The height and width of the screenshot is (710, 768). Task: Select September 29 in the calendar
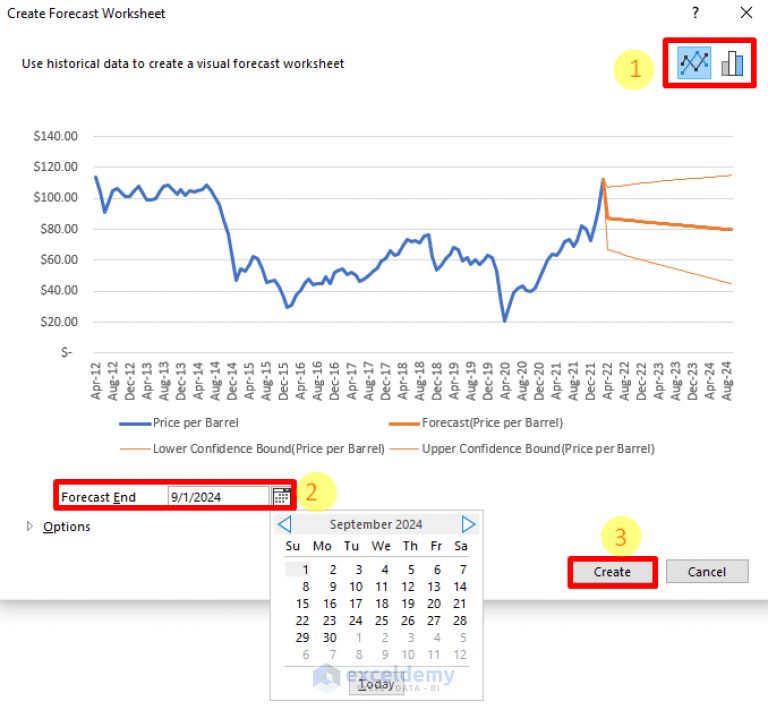(x=302, y=638)
